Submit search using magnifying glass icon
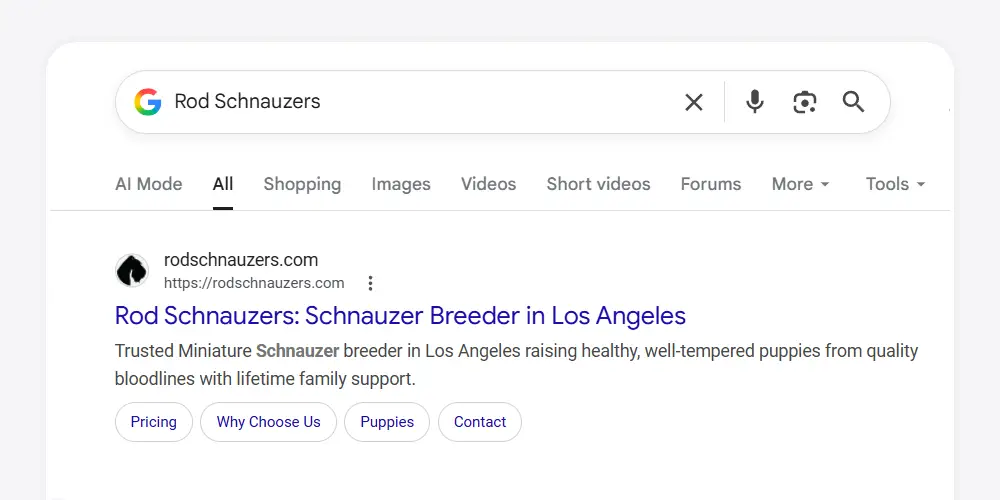 tap(853, 102)
